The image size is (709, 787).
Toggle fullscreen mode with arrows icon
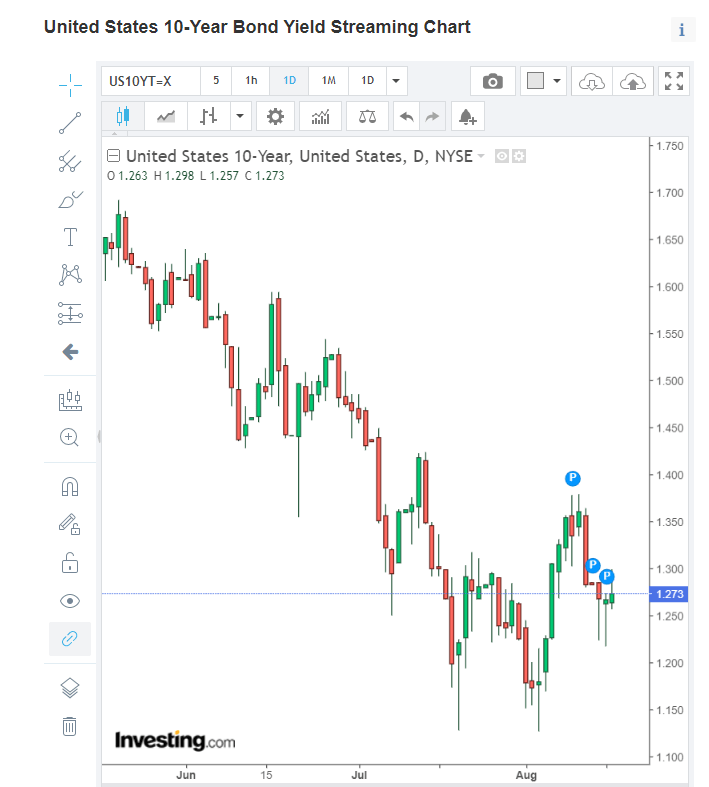[674, 81]
